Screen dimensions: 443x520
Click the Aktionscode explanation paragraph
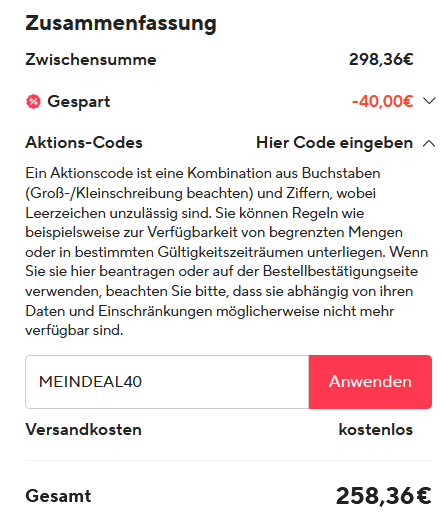pyautogui.click(x=227, y=252)
